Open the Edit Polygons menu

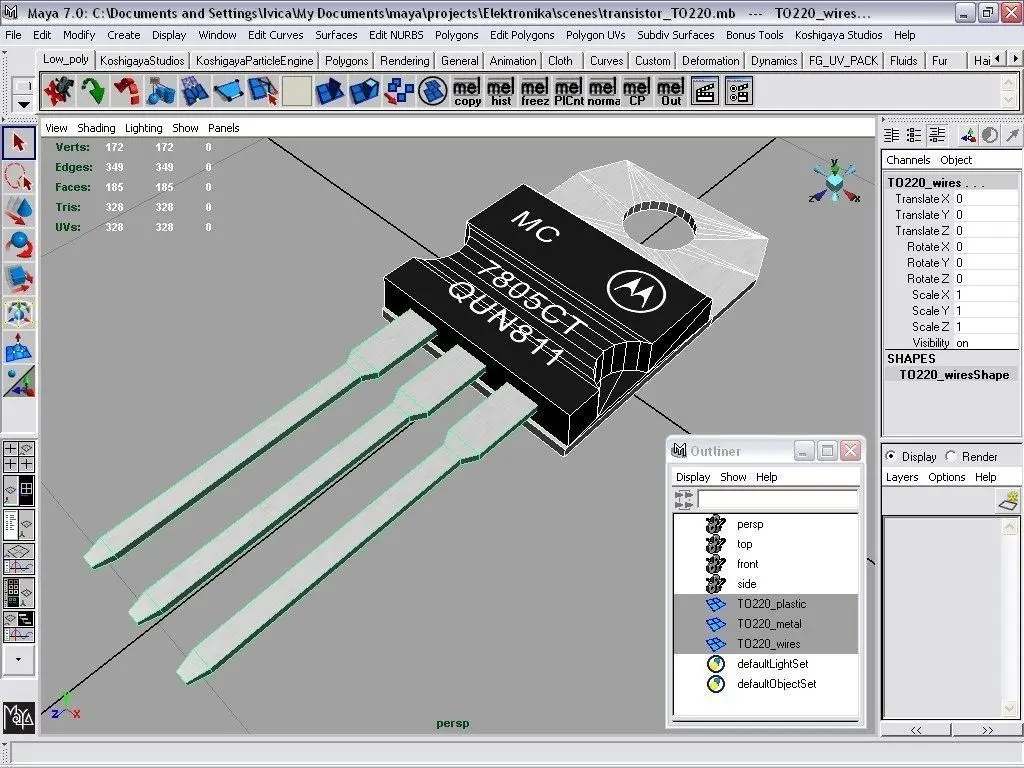[x=522, y=35]
